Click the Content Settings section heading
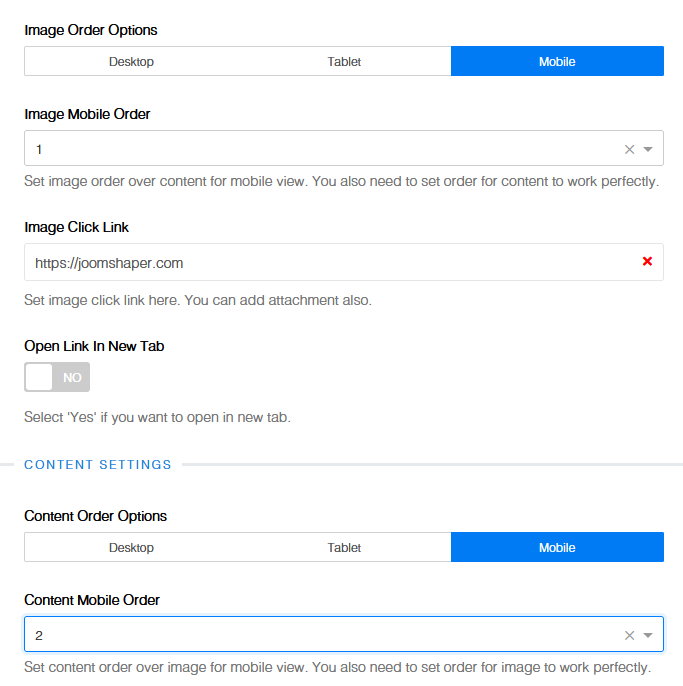The image size is (683, 686). point(98,464)
